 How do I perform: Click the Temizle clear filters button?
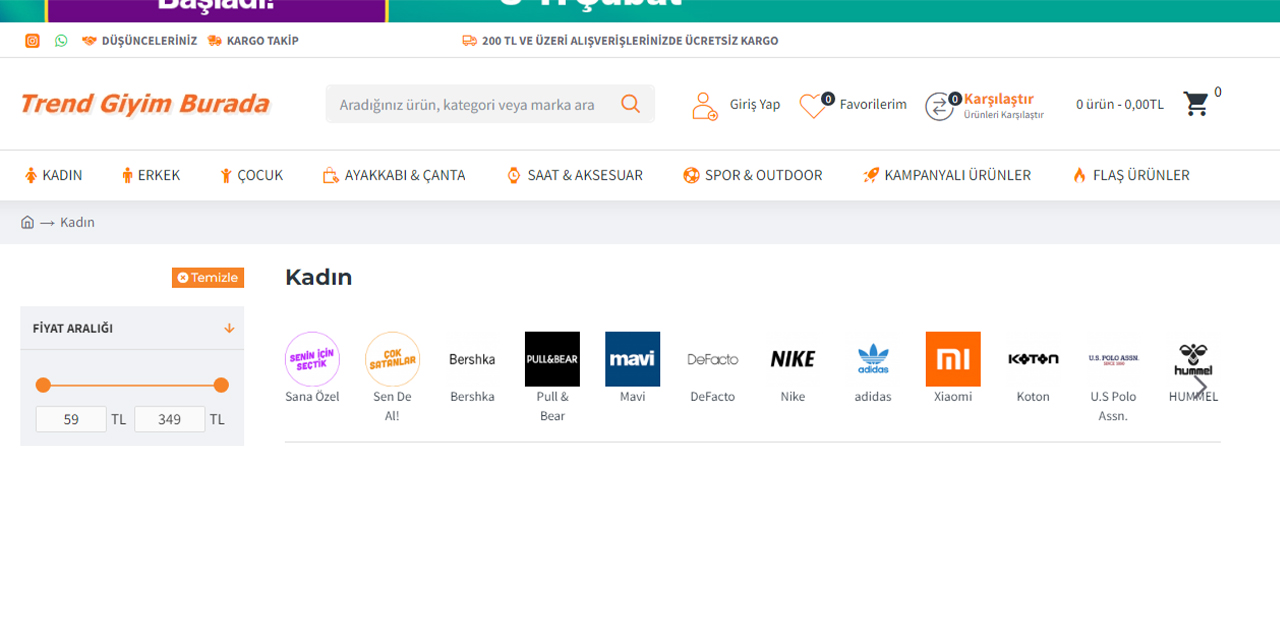tap(207, 277)
